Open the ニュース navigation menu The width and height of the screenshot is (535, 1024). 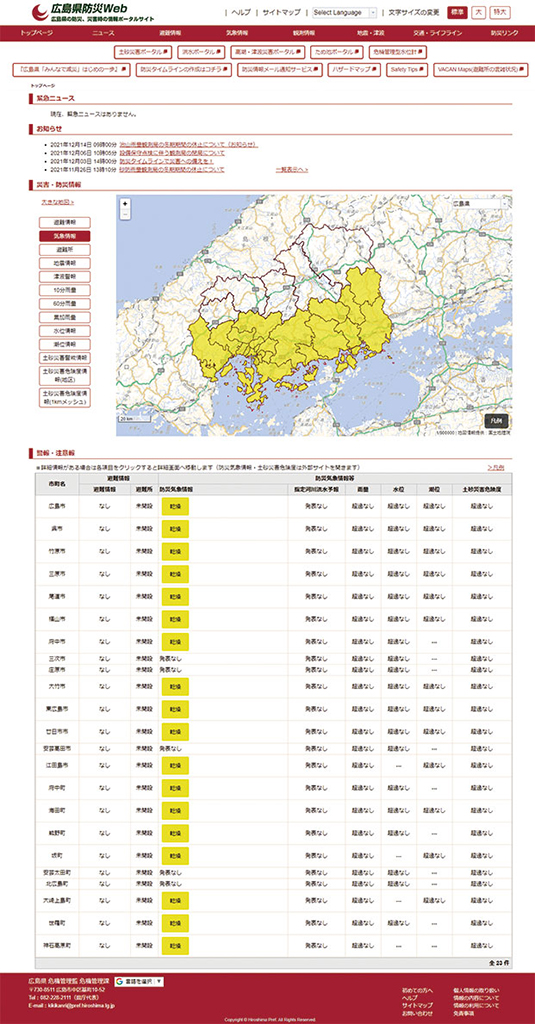[x=103, y=33]
